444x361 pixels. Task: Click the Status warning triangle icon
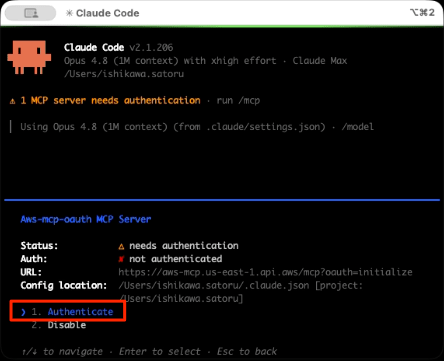(x=121, y=246)
